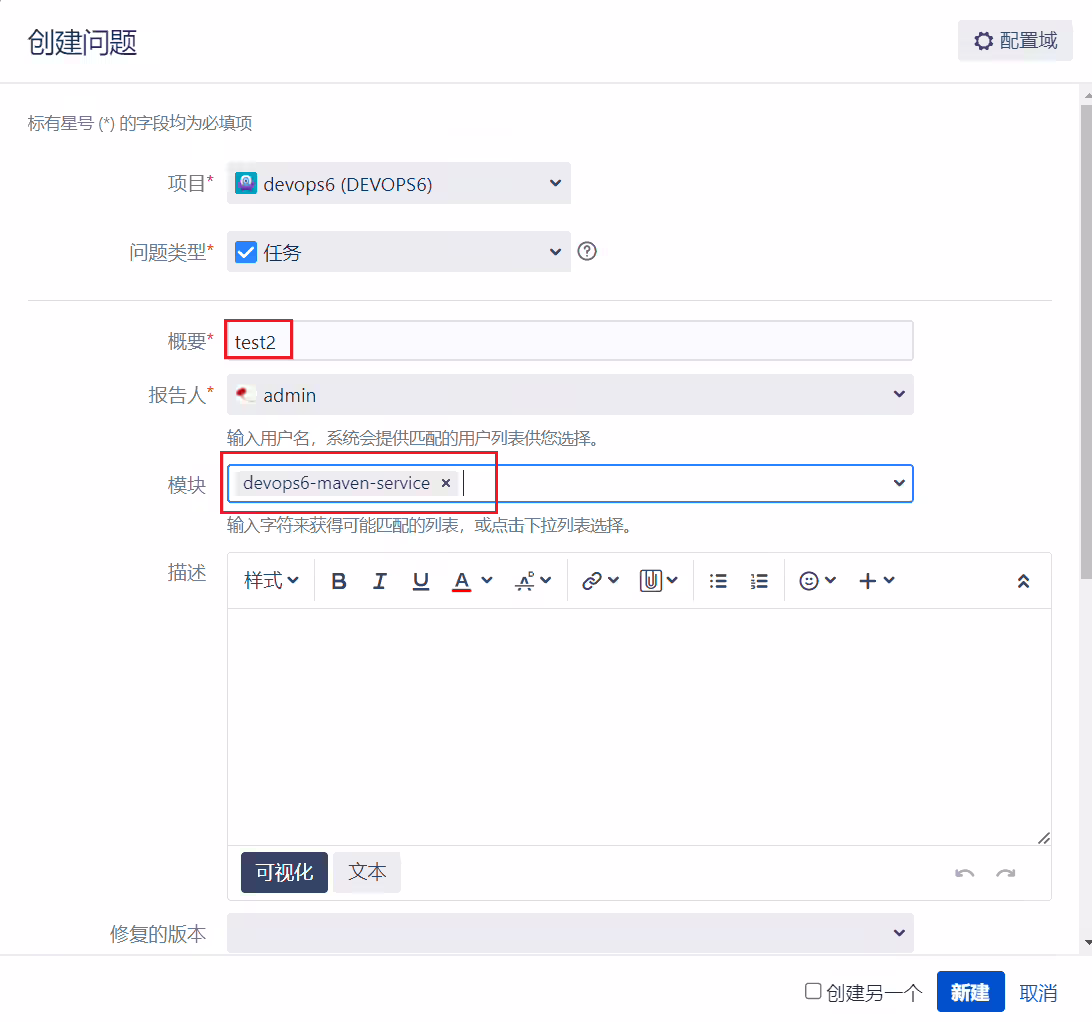Collapse the editor toolbar
The width and height of the screenshot is (1092, 1022).
tap(1023, 581)
